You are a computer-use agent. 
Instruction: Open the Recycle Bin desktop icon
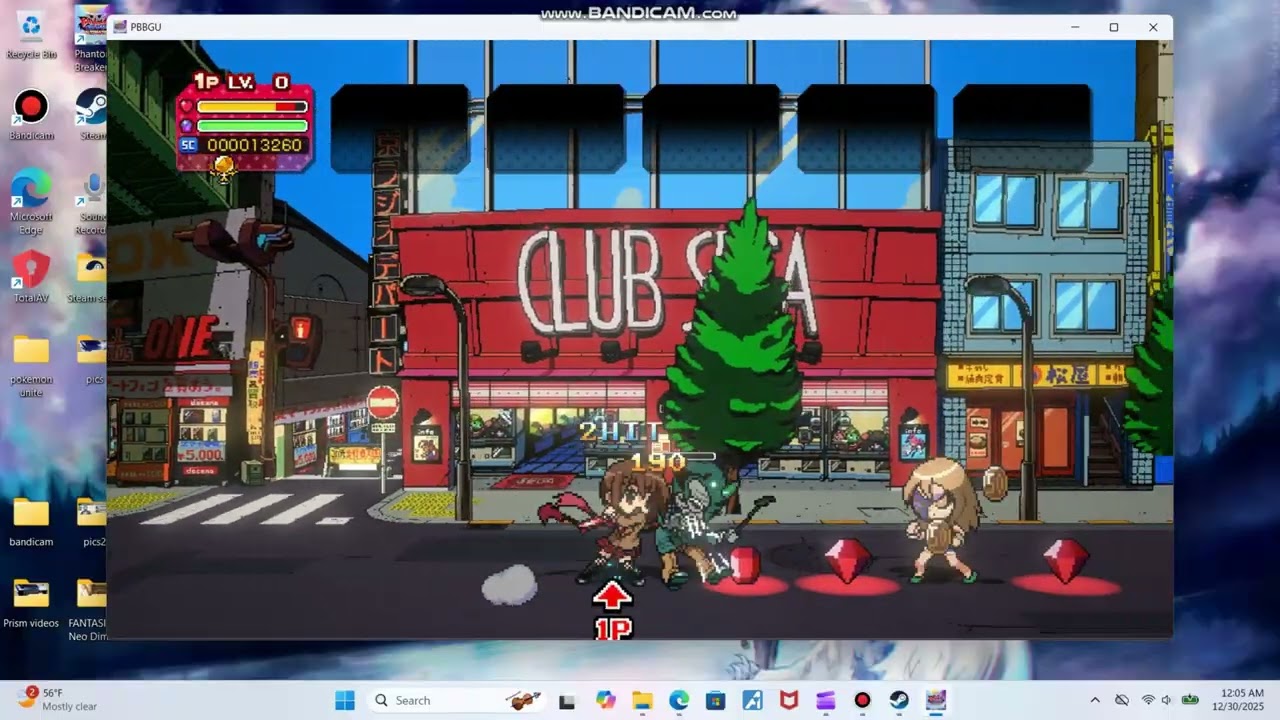[x=31, y=34]
